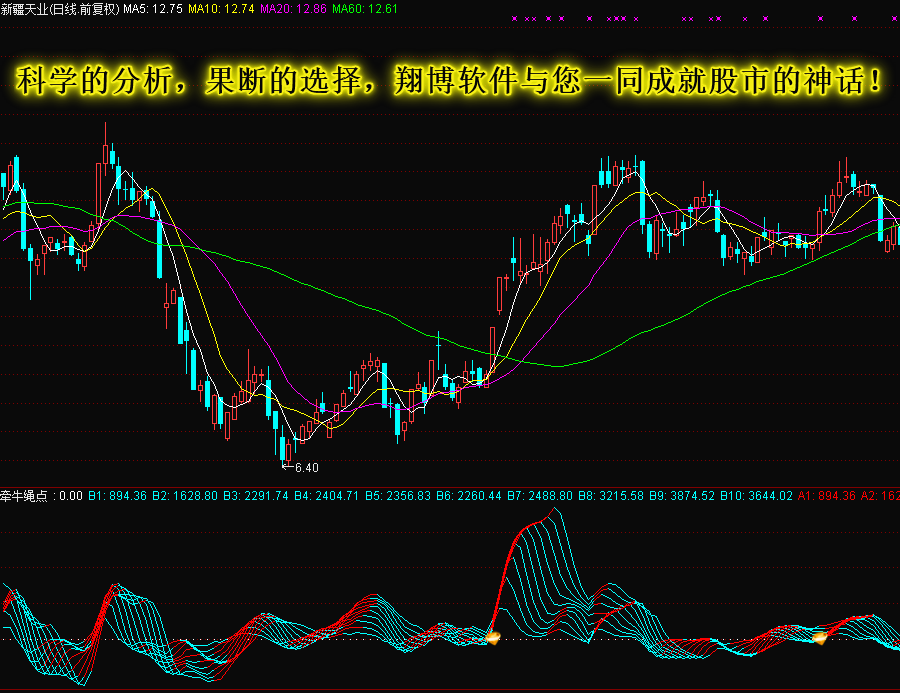Click the B9: 3874.52 value
This screenshot has width=900, height=693.
click(682, 495)
